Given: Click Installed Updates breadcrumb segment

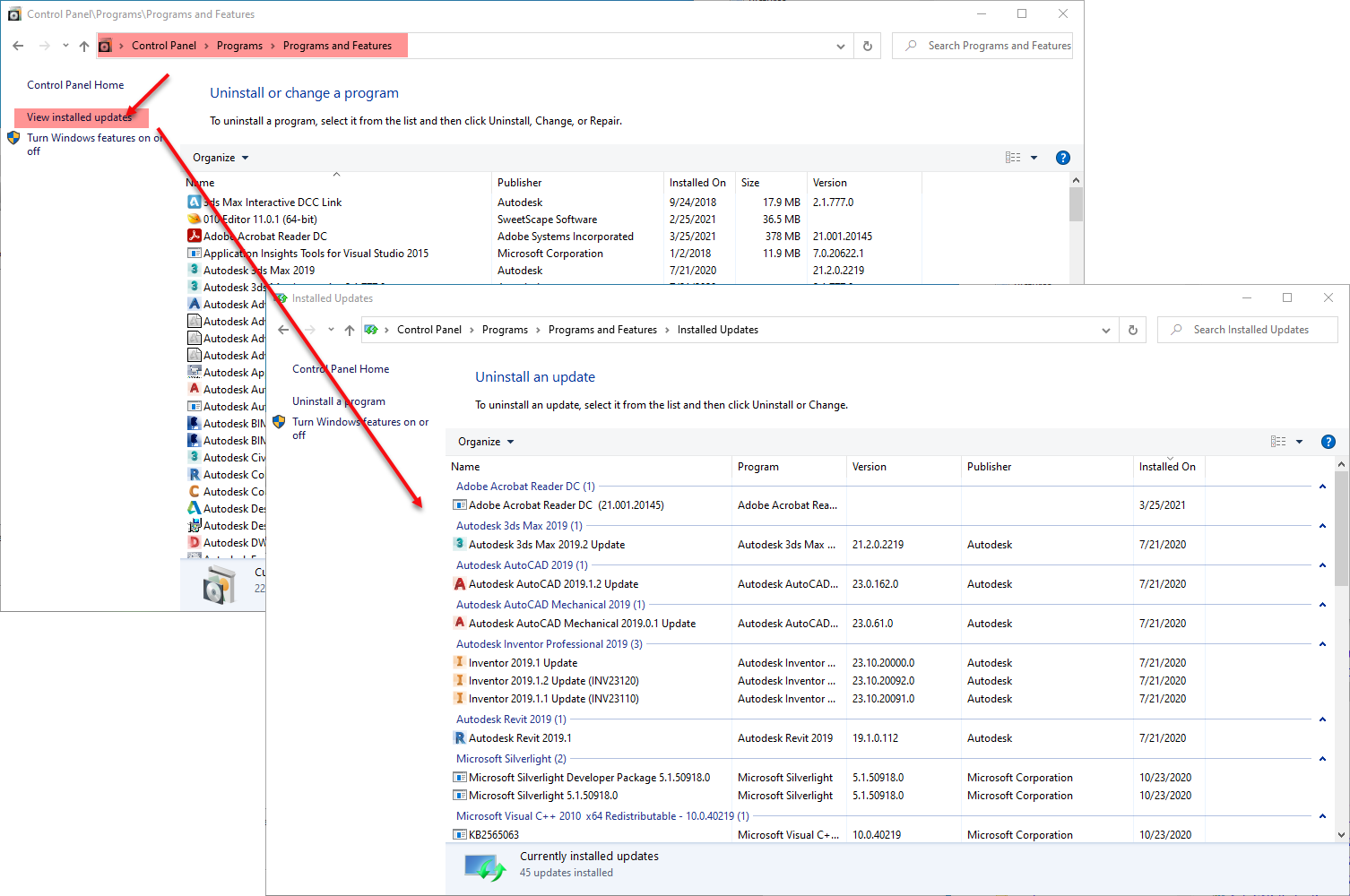Looking at the screenshot, I should [718, 330].
